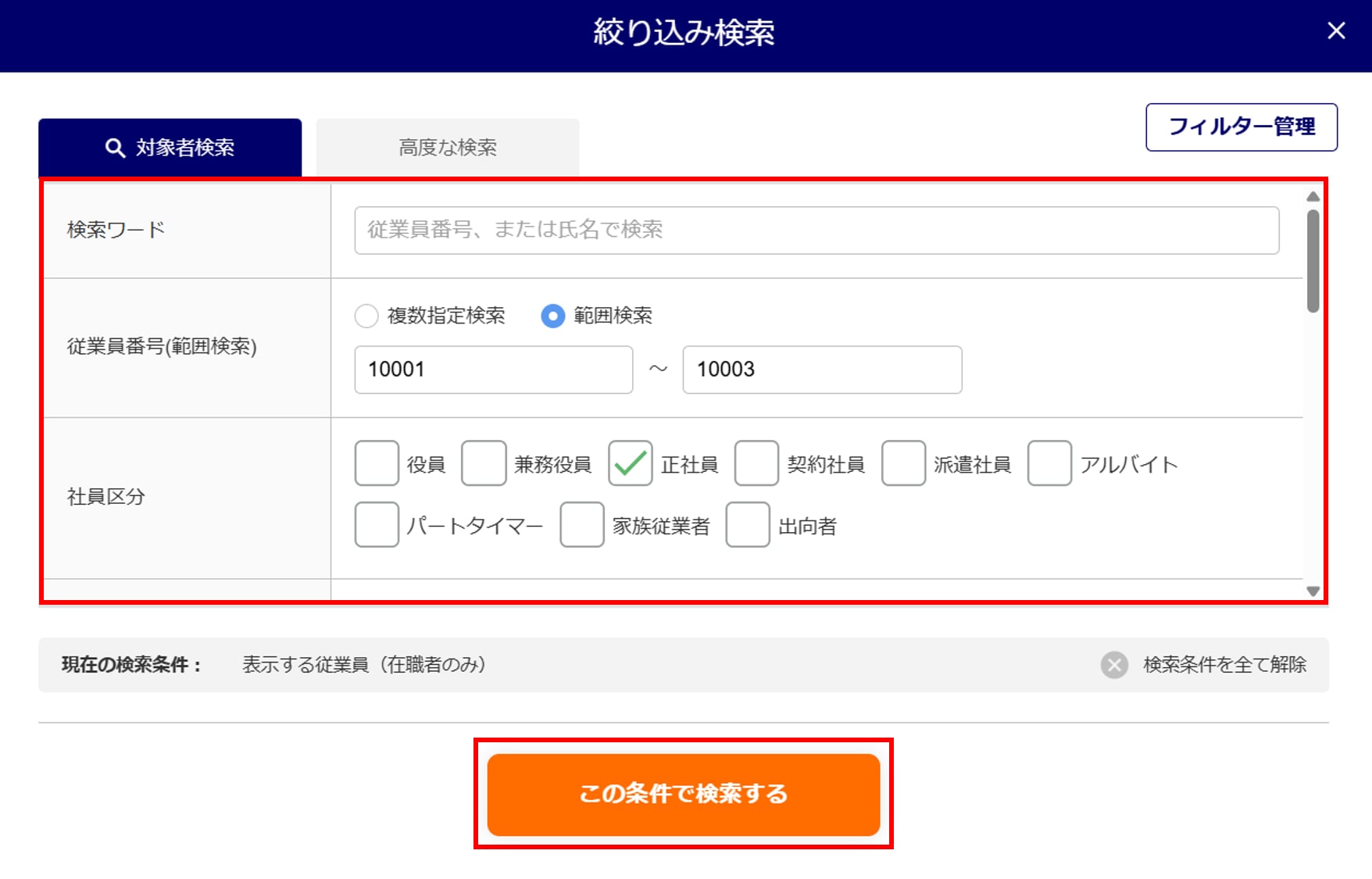Viewport: 1372px width, 879px height.
Task: Uncheck the 正社員 checkbox
Action: click(x=630, y=463)
